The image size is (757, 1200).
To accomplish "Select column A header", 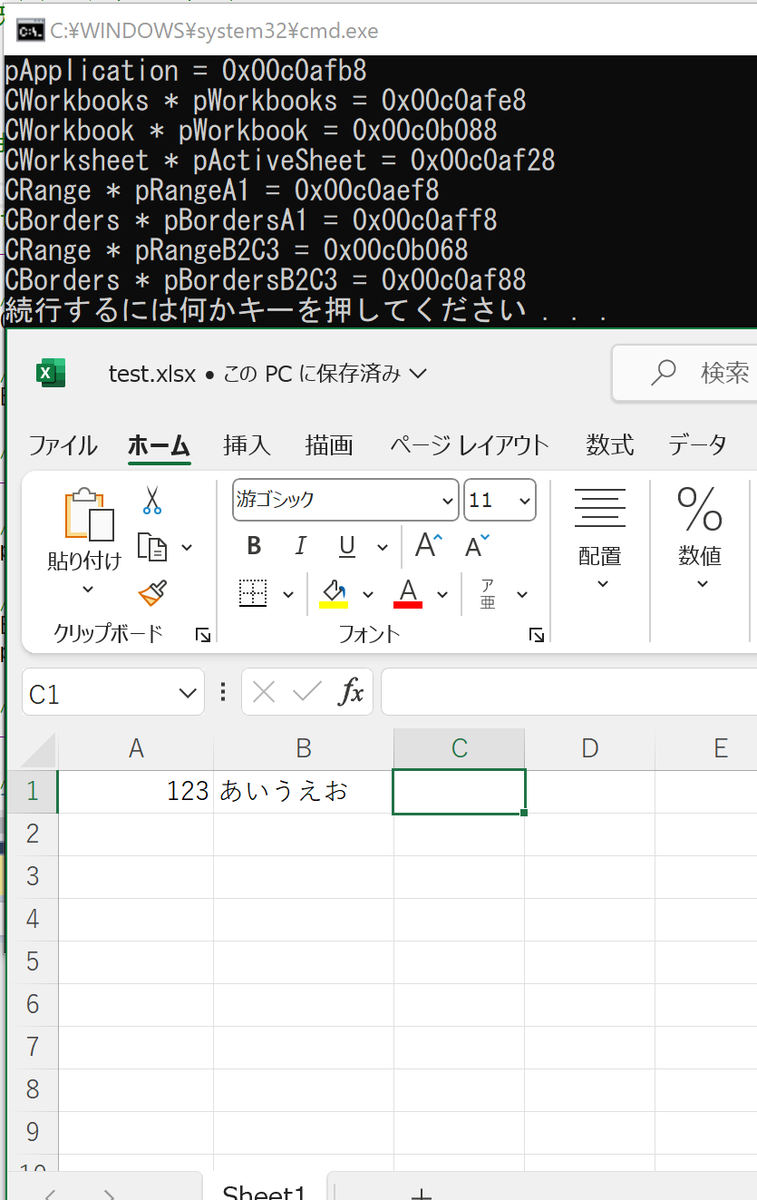I will (136, 748).
